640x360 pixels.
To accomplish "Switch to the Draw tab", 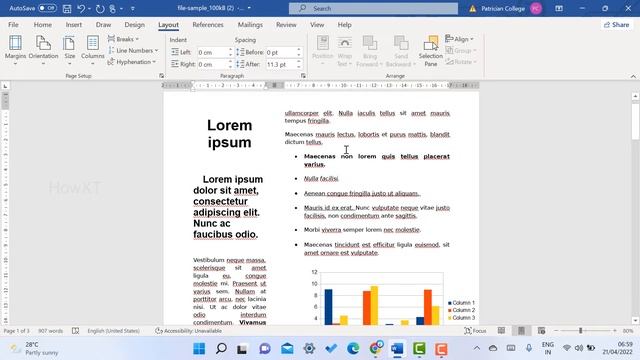I will tap(103, 25).
